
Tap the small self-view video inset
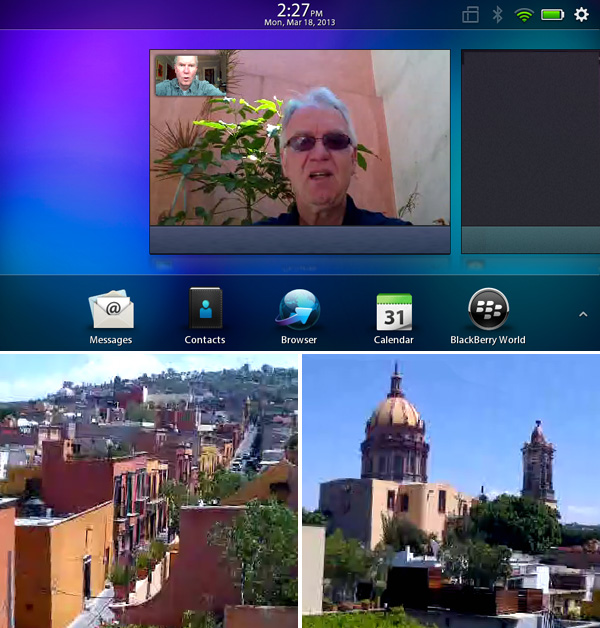pyautogui.click(x=190, y=75)
